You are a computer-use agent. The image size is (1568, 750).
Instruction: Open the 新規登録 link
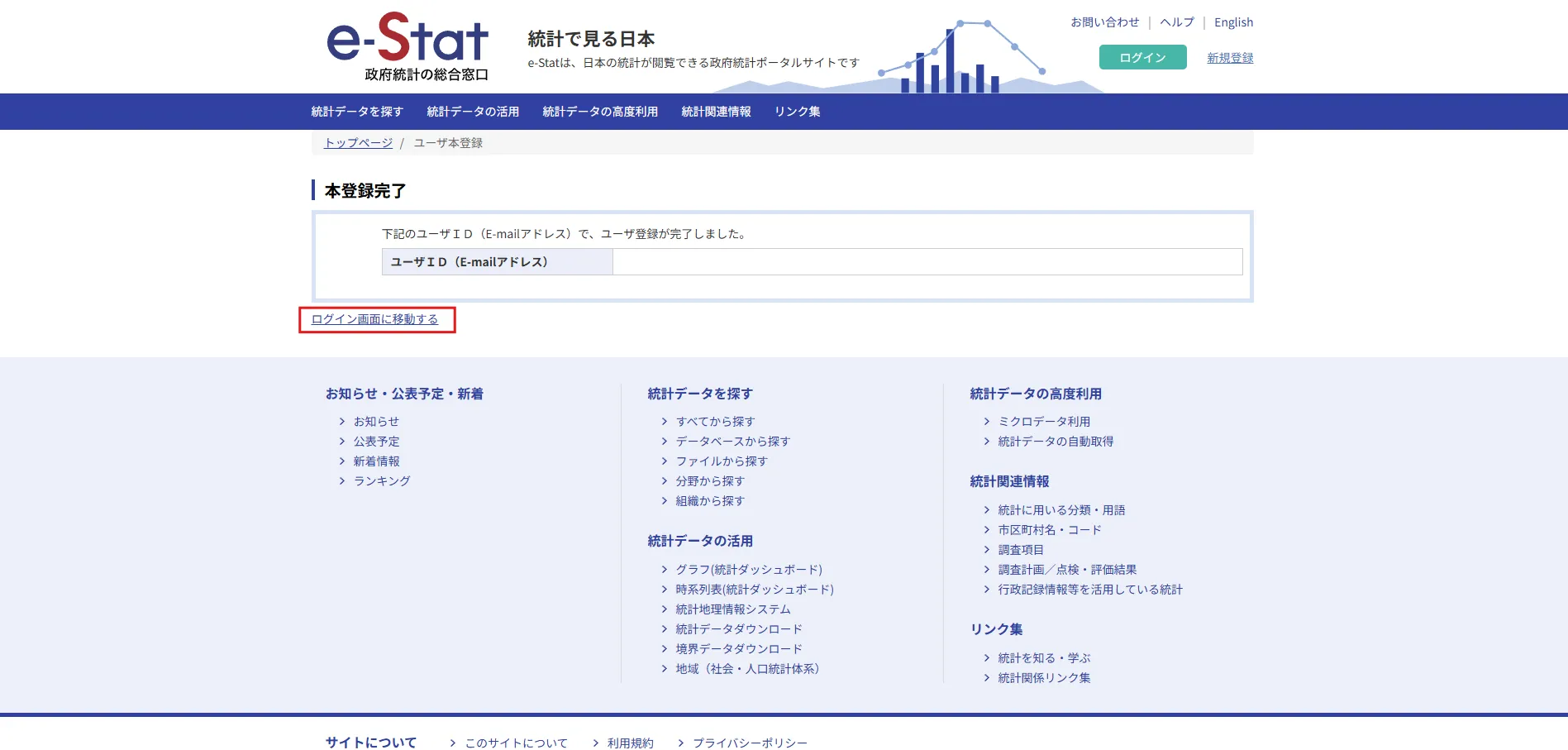click(1230, 58)
